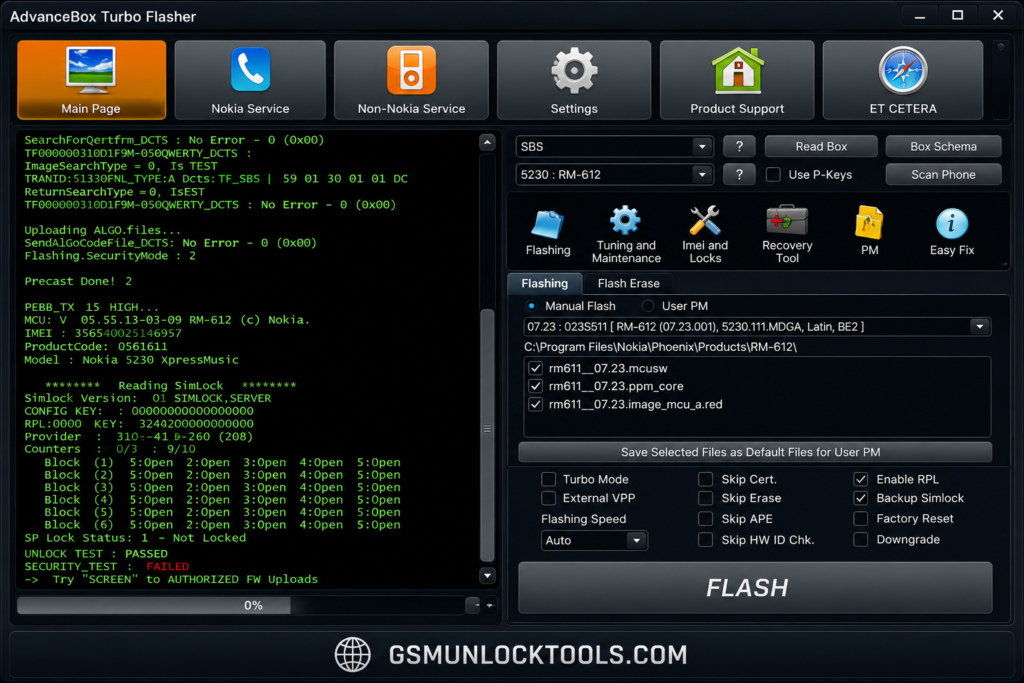Click Save Selected Files as Default button
1024x683 pixels.
(755, 452)
